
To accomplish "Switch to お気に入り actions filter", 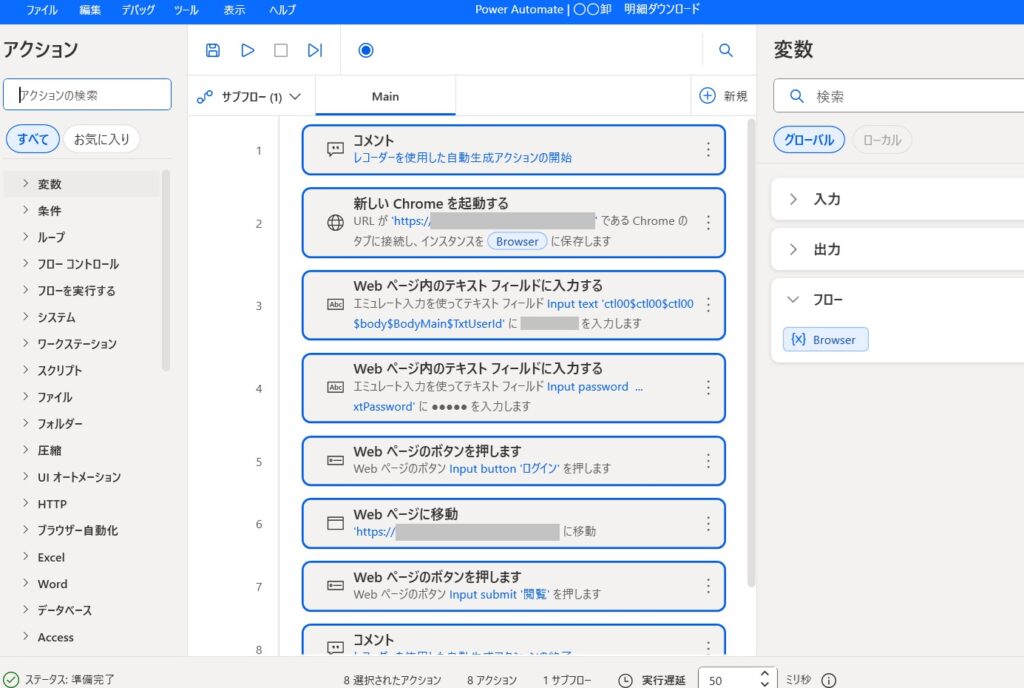I will pos(101,139).
